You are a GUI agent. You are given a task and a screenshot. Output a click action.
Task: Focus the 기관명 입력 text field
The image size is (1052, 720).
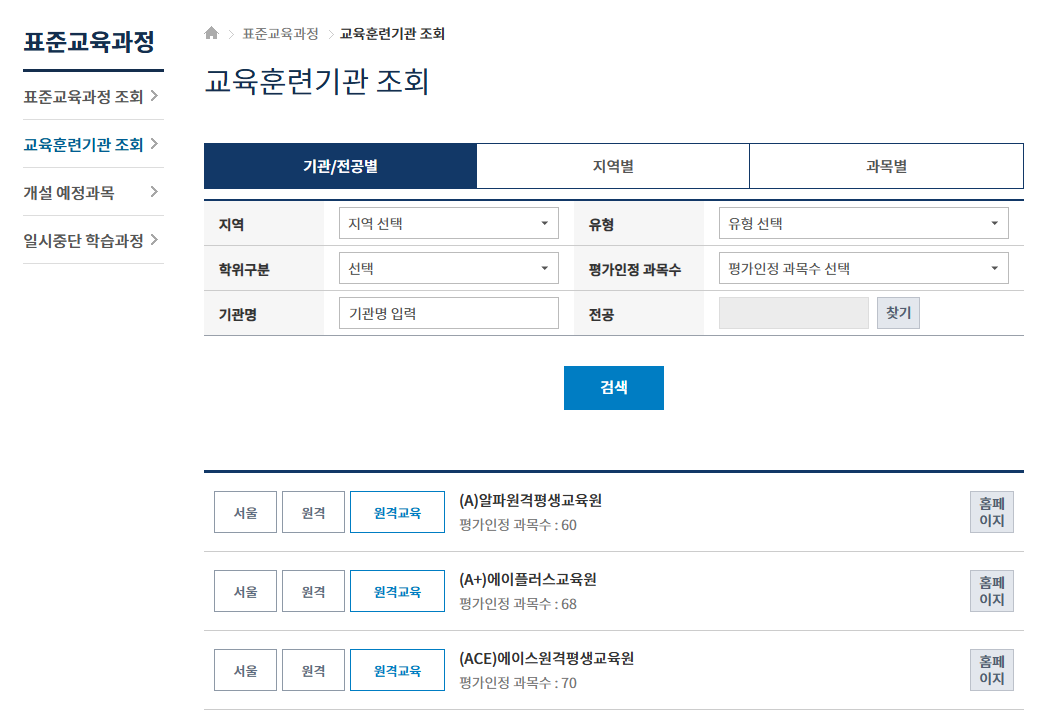point(449,313)
